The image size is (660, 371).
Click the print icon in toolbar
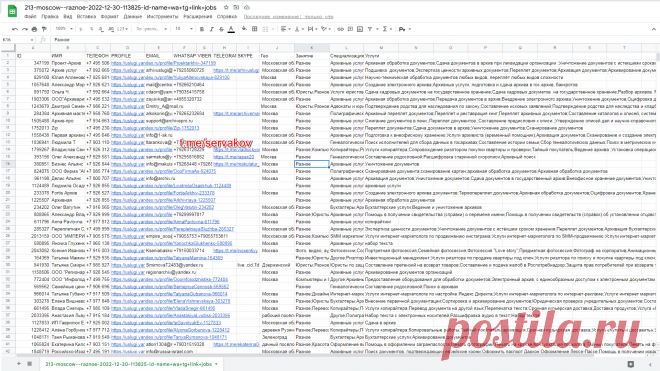pyautogui.click(x=35, y=29)
